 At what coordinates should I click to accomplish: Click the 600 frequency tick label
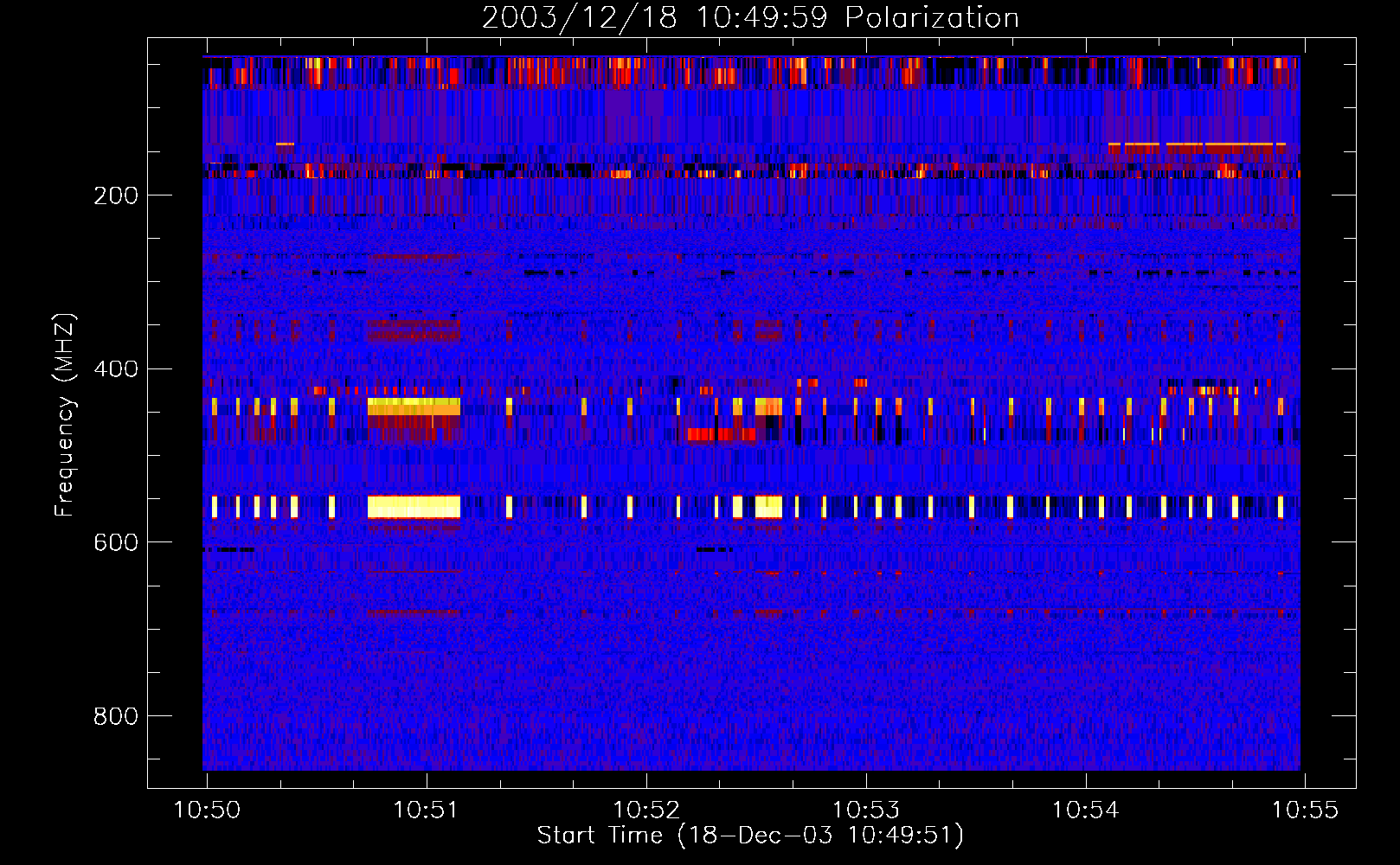pyautogui.click(x=116, y=542)
